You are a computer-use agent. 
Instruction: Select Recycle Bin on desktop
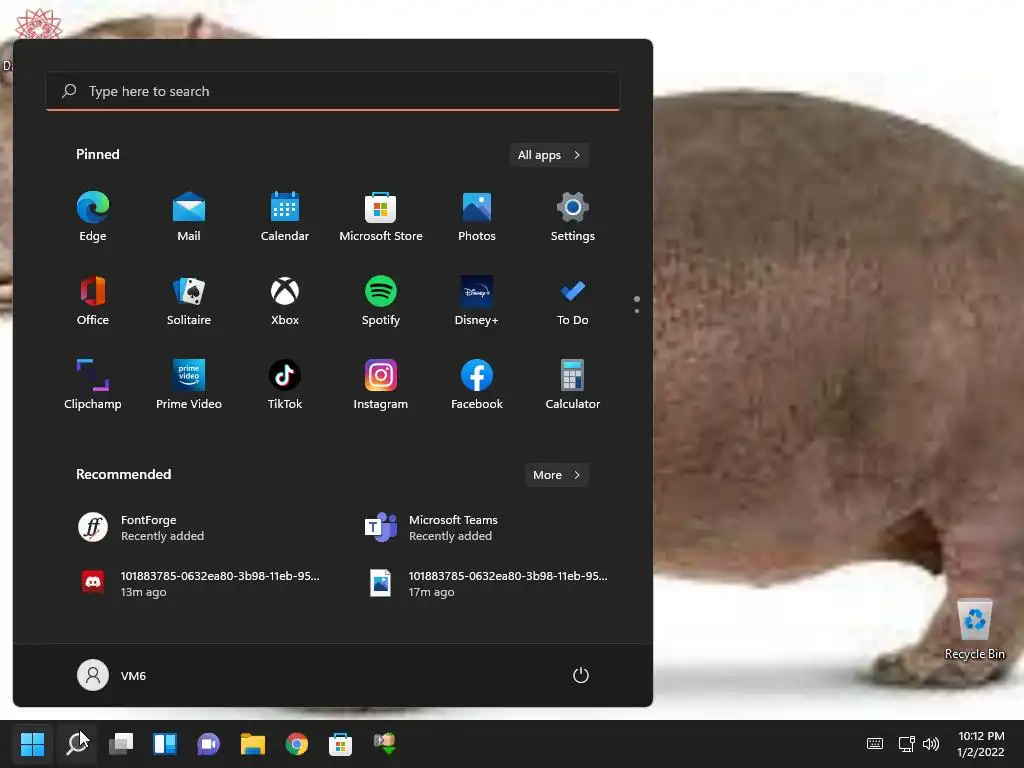[974, 629]
